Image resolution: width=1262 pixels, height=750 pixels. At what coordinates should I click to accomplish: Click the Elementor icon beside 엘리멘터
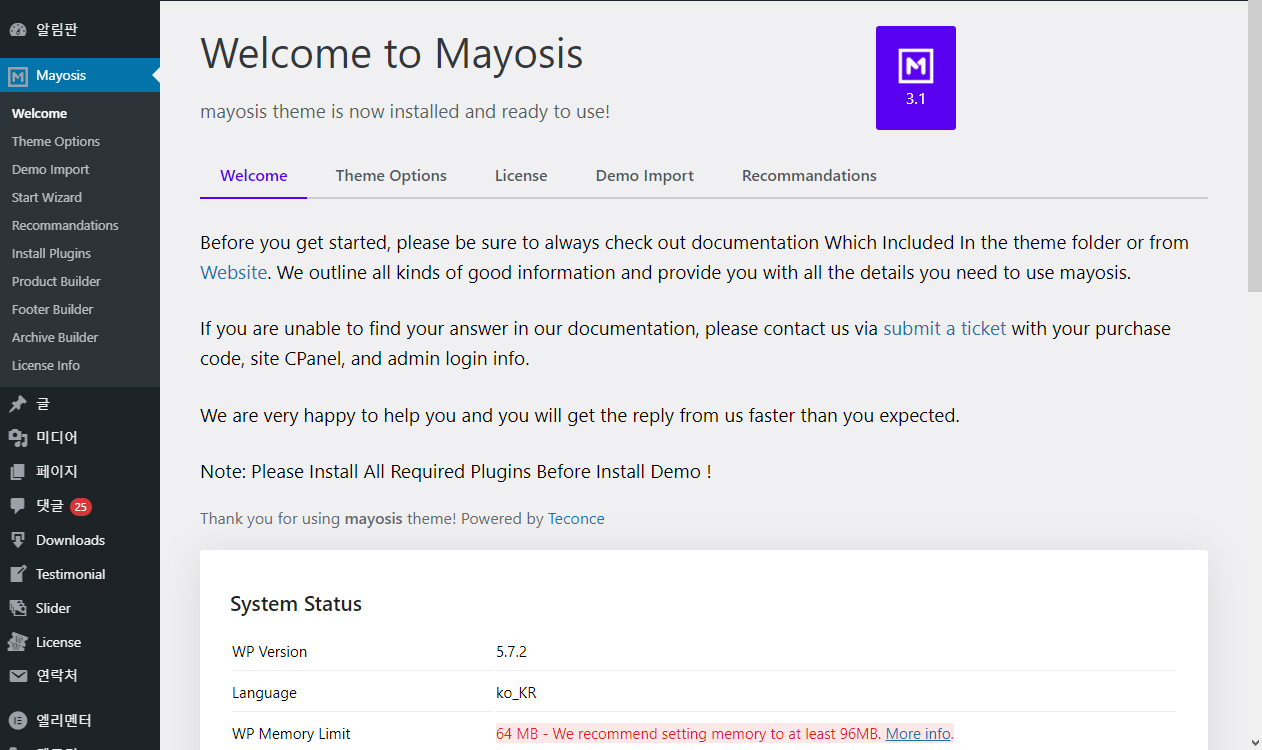pyautogui.click(x=17, y=720)
